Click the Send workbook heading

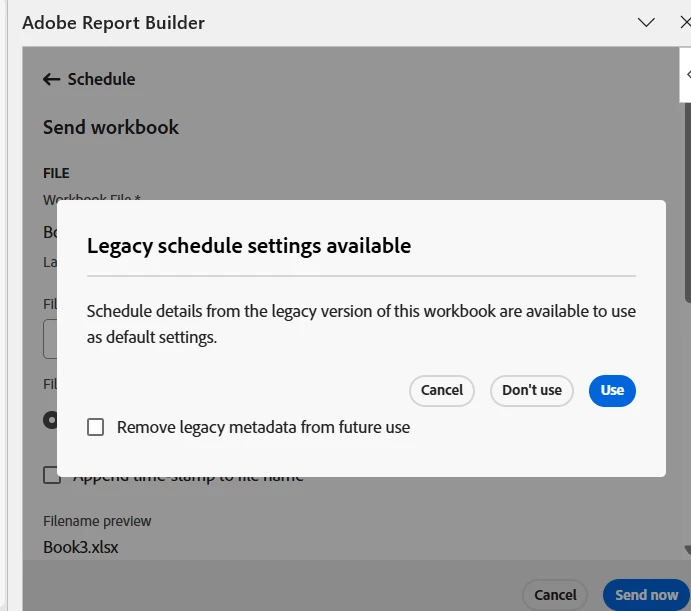tap(111, 127)
